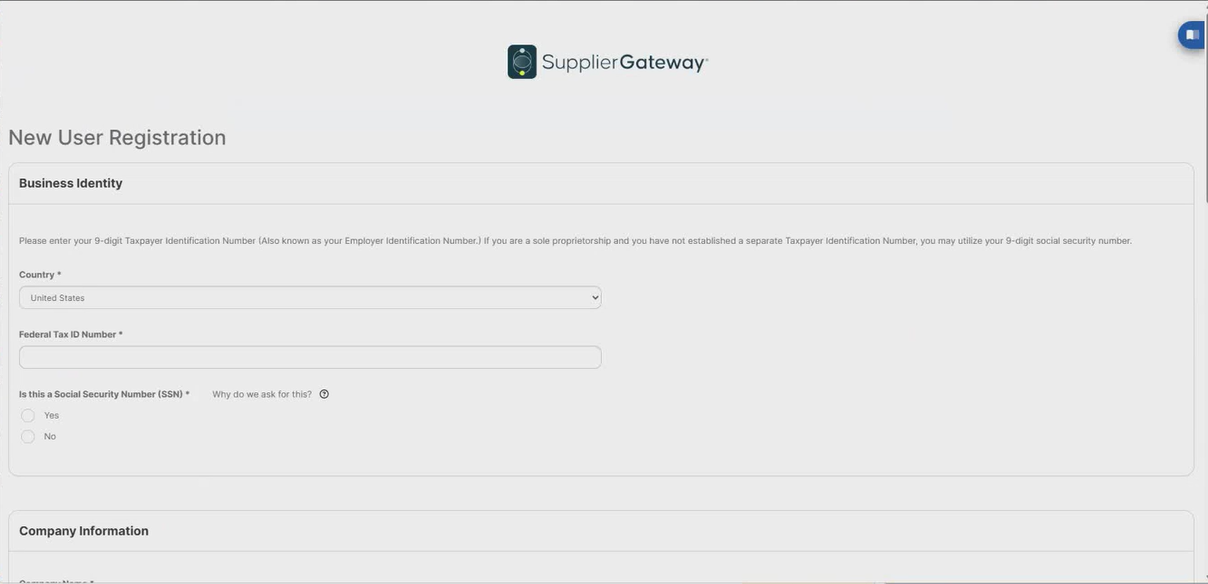Screen dimensions: 1208x584
Task: Change country from United States
Action: 310,297
